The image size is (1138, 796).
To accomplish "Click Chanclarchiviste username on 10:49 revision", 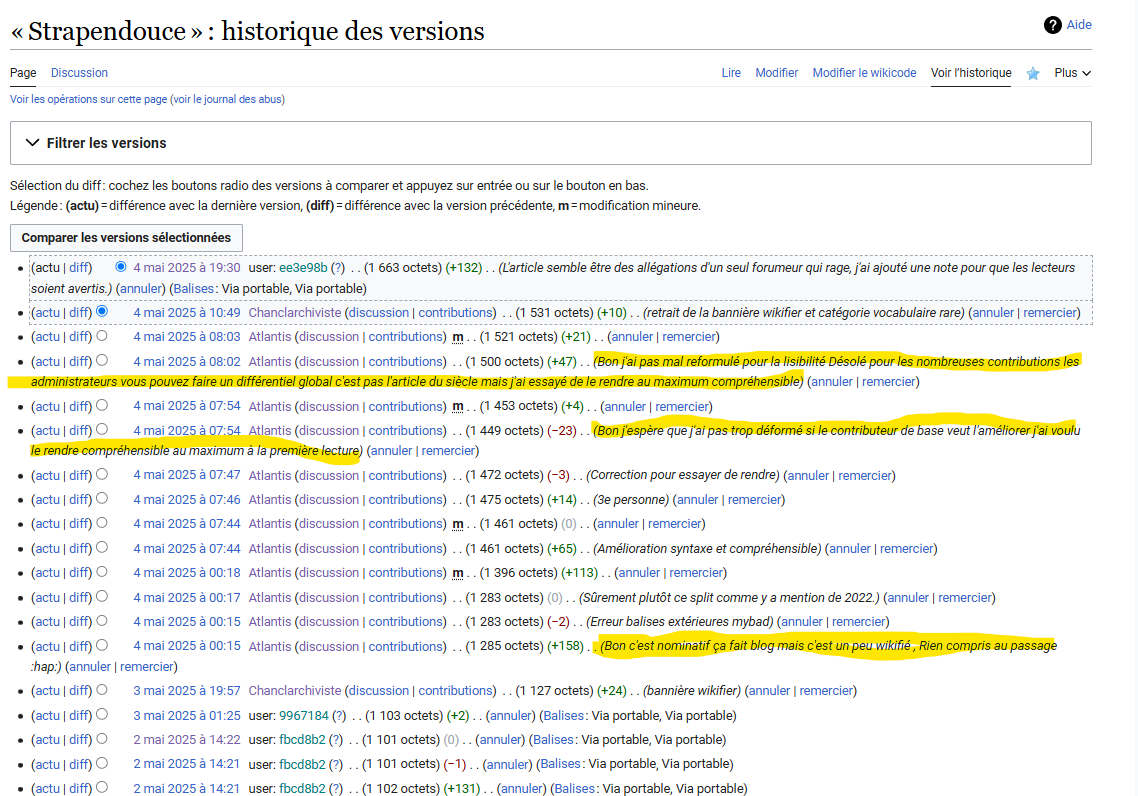I will [x=295, y=313].
